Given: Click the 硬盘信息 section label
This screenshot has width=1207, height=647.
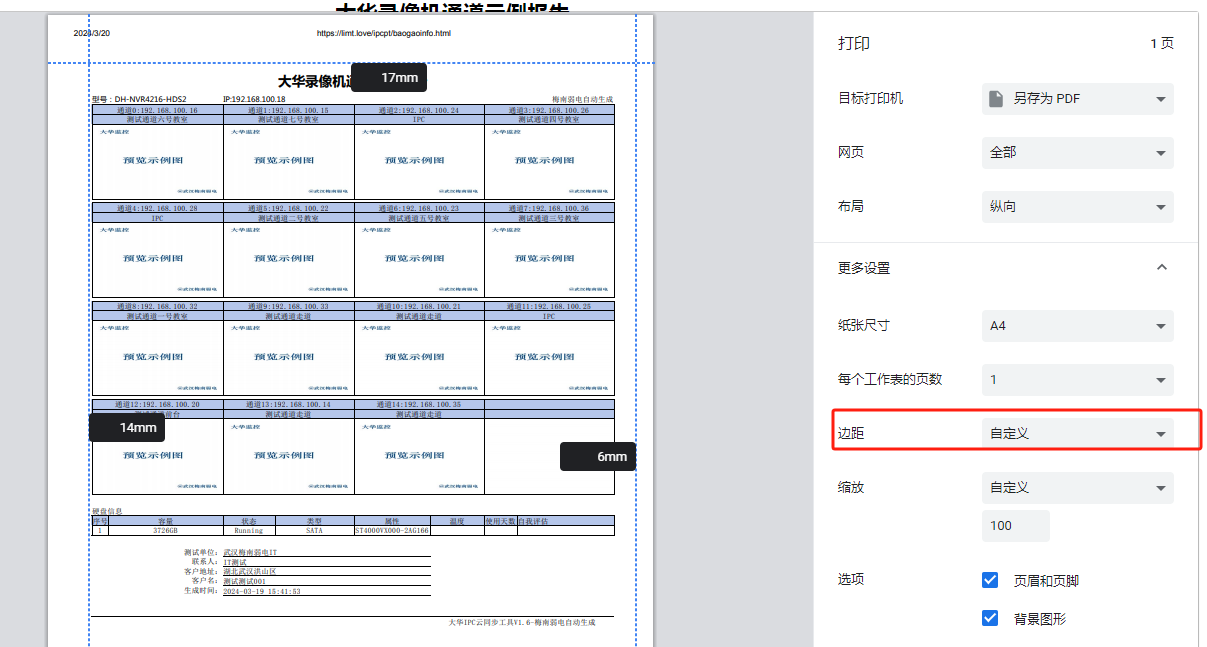Looking at the screenshot, I should pos(107,511).
